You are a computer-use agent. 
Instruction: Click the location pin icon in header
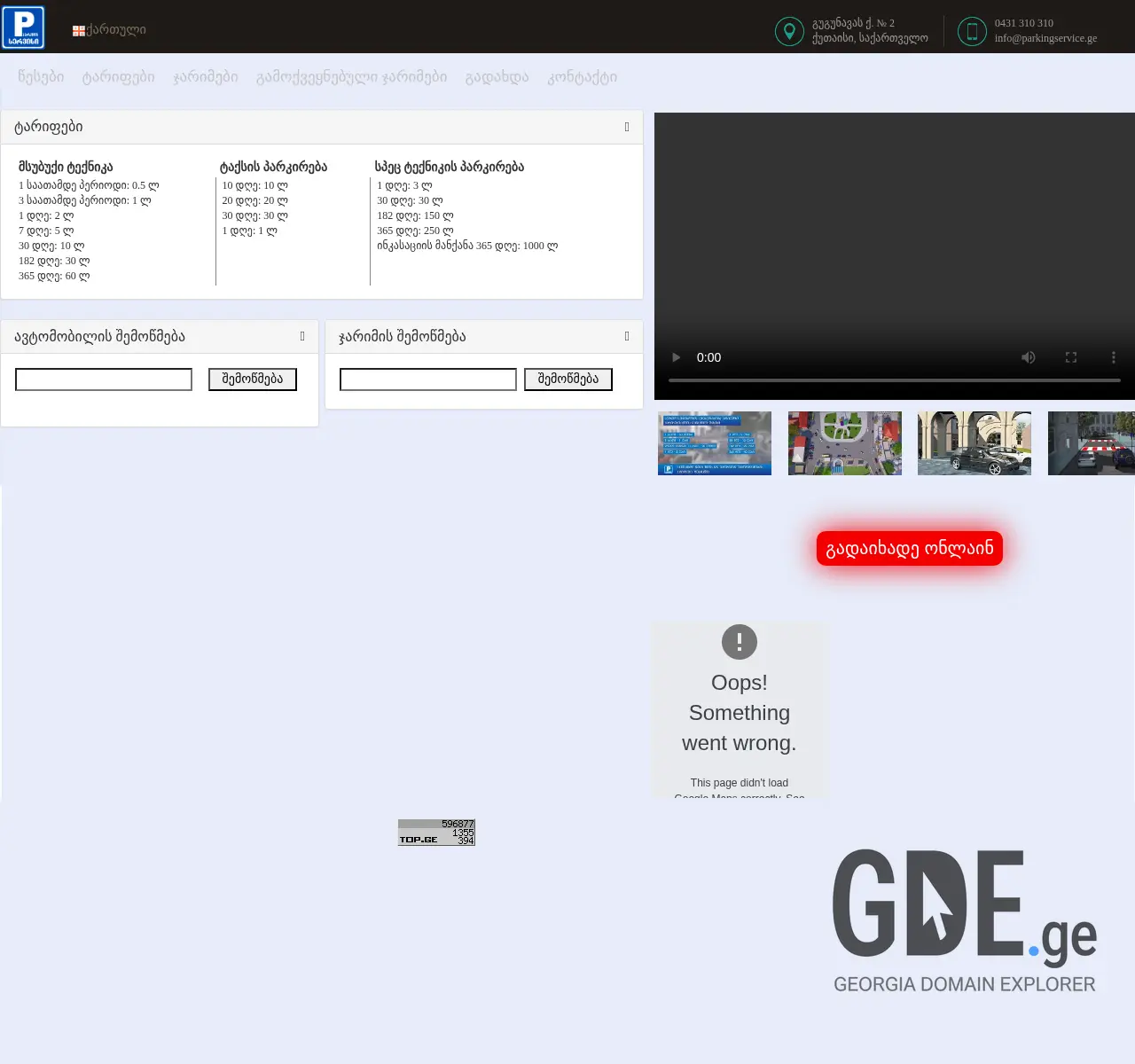(789, 31)
